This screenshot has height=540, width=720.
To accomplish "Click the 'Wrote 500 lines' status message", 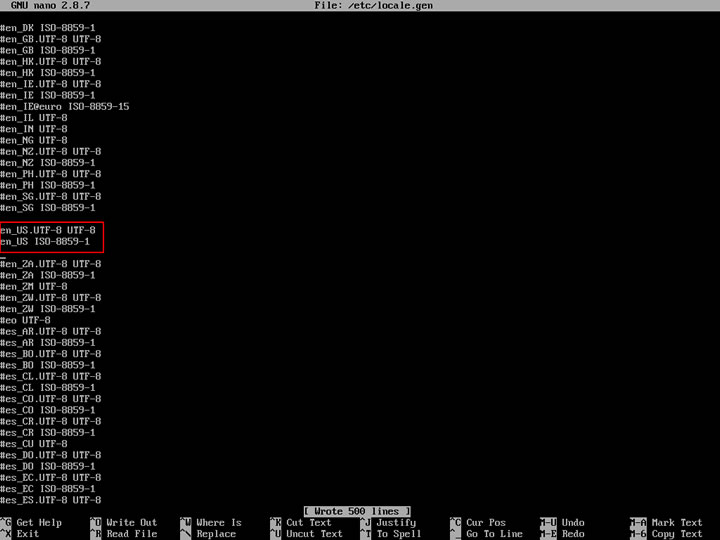I will 357,512.
